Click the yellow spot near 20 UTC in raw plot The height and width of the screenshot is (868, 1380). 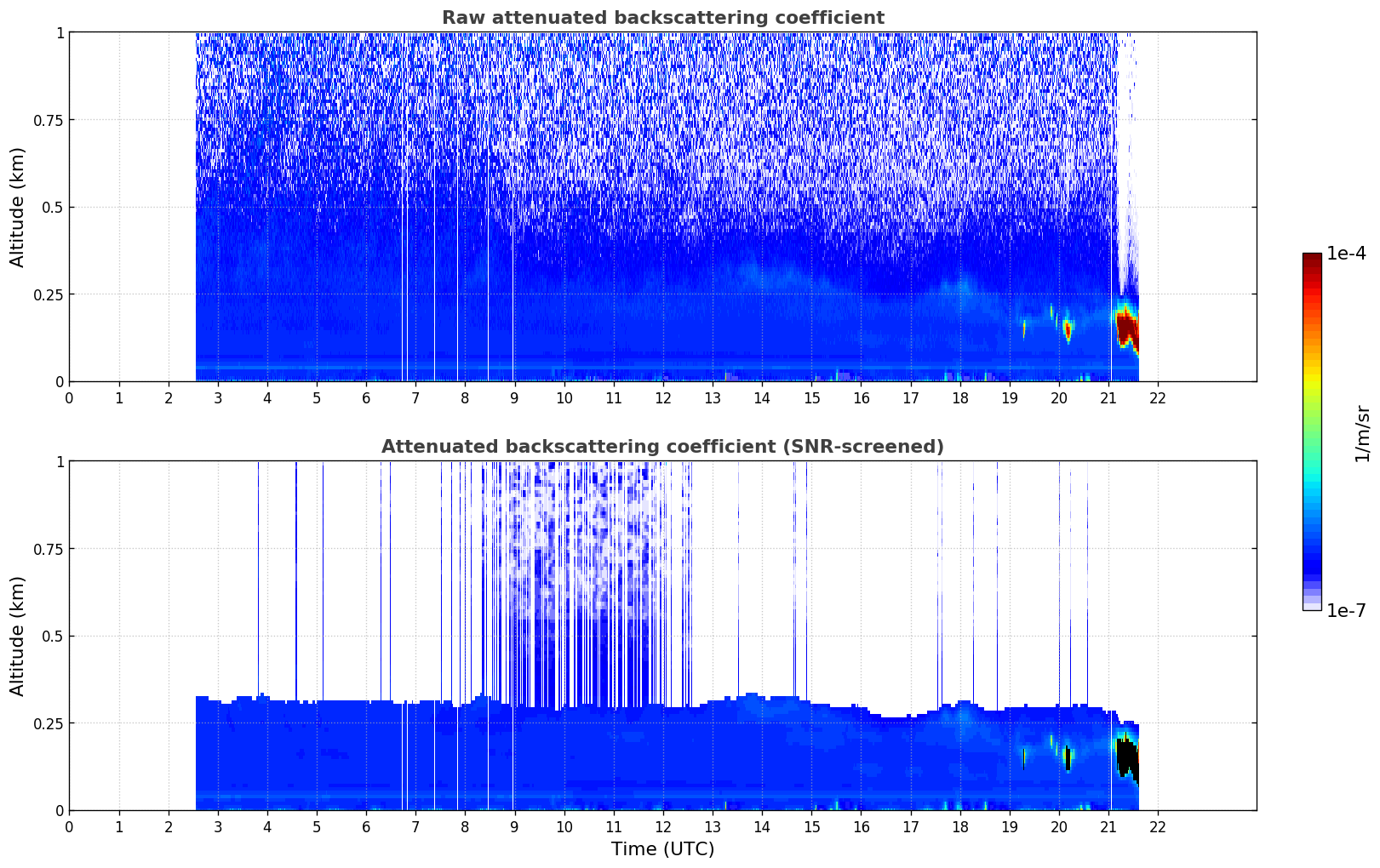point(1068,328)
